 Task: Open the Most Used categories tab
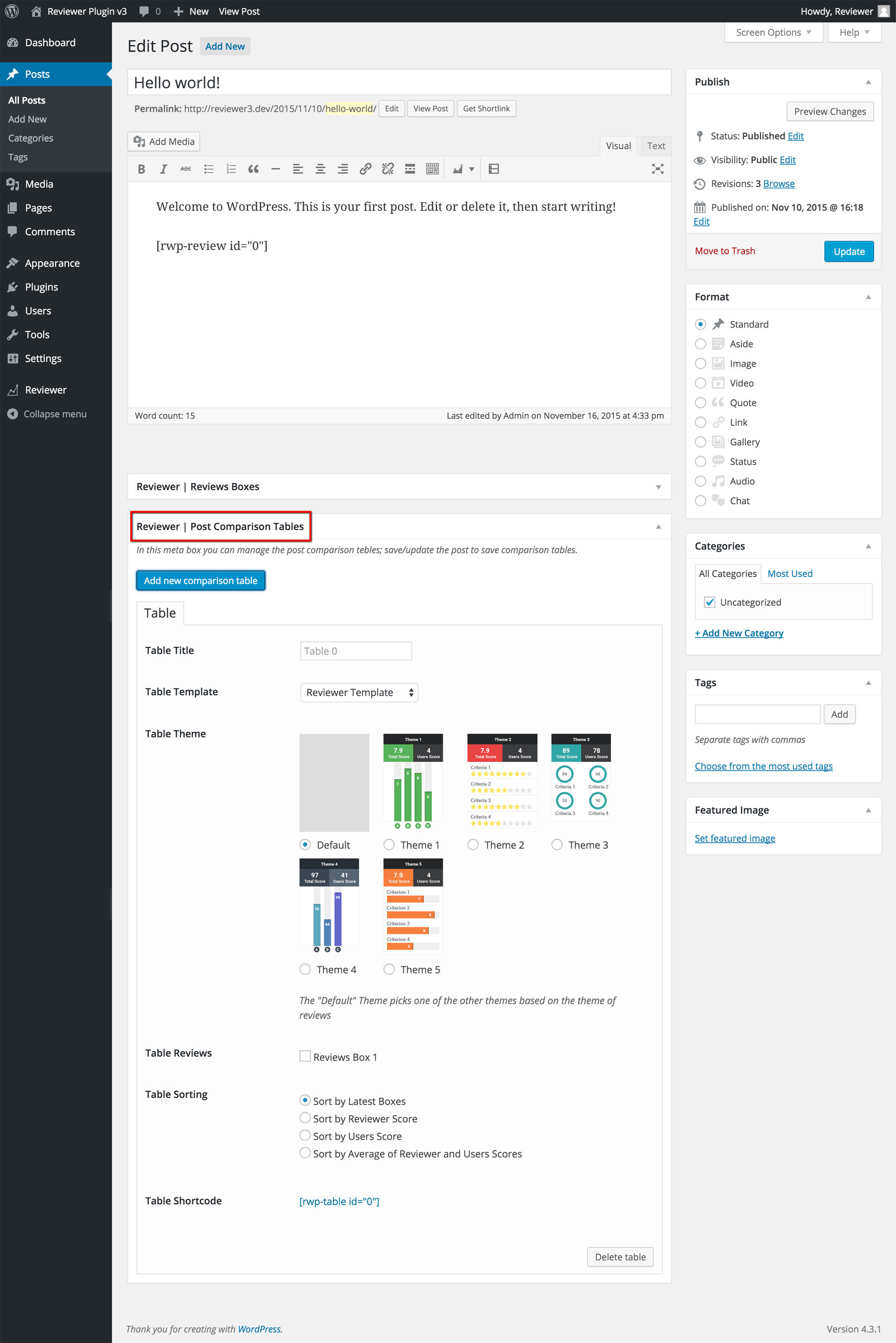(x=790, y=573)
